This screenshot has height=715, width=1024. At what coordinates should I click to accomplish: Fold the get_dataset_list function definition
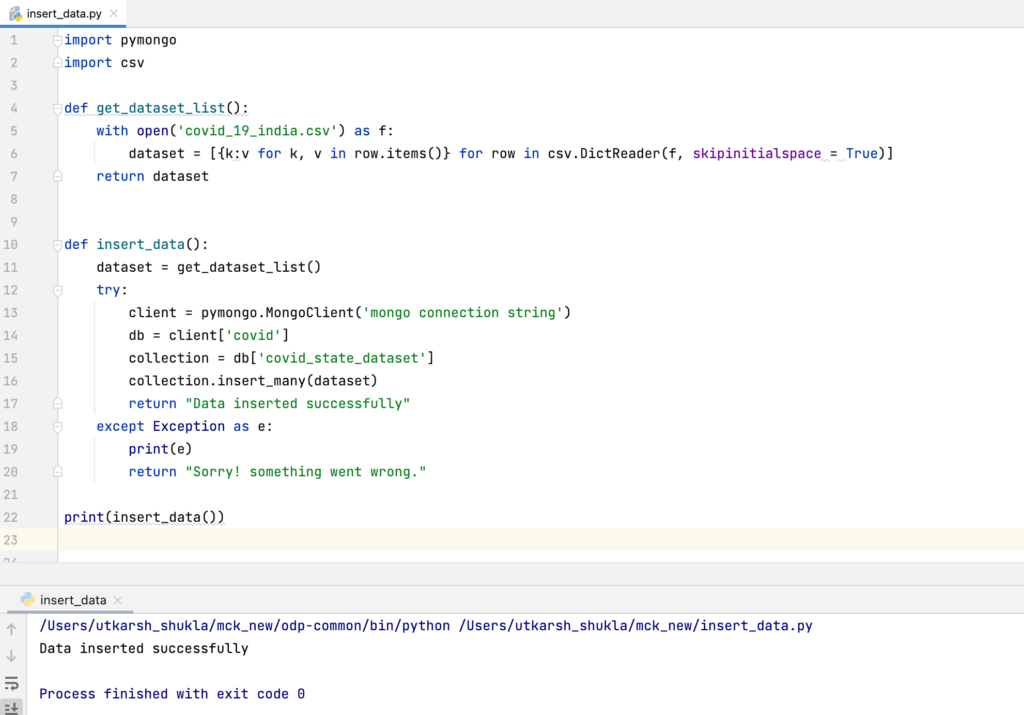point(58,108)
